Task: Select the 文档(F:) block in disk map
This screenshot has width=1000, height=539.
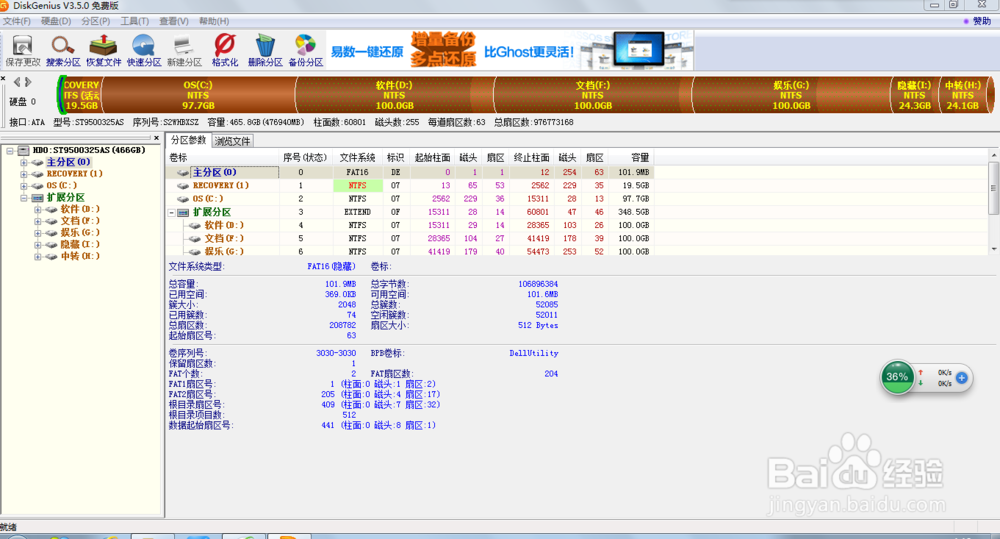Action: click(x=592, y=95)
